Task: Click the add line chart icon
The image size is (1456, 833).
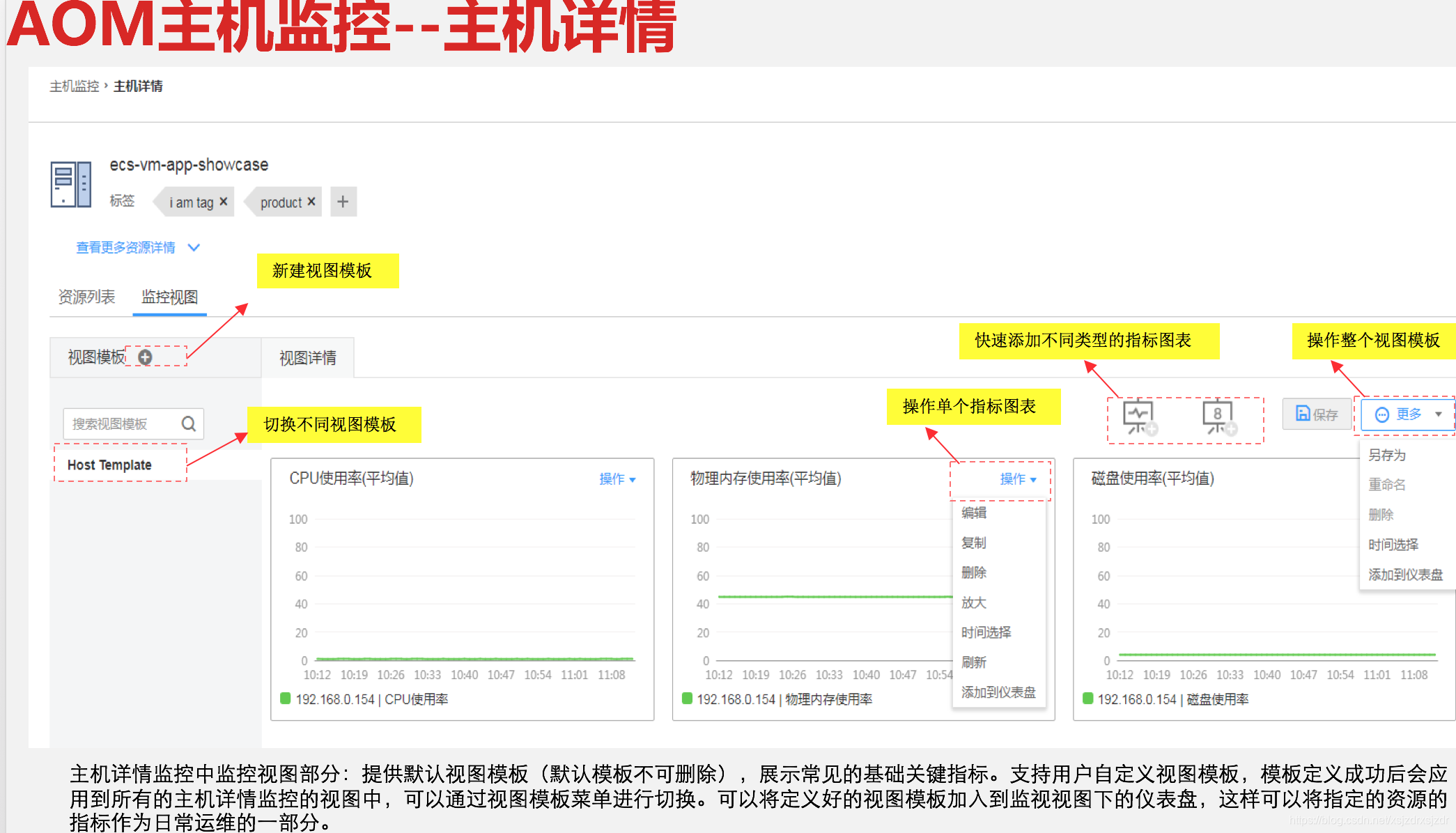Action: [1139, 417]
